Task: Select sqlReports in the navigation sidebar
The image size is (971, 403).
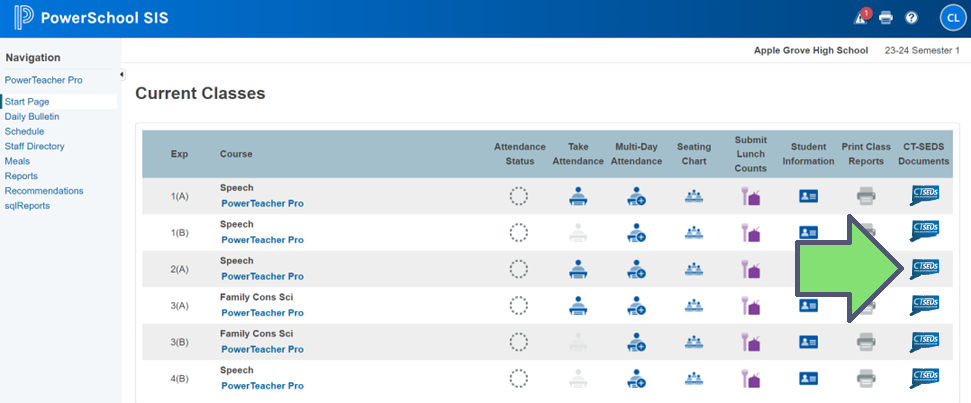Action: tap(27, 206)
